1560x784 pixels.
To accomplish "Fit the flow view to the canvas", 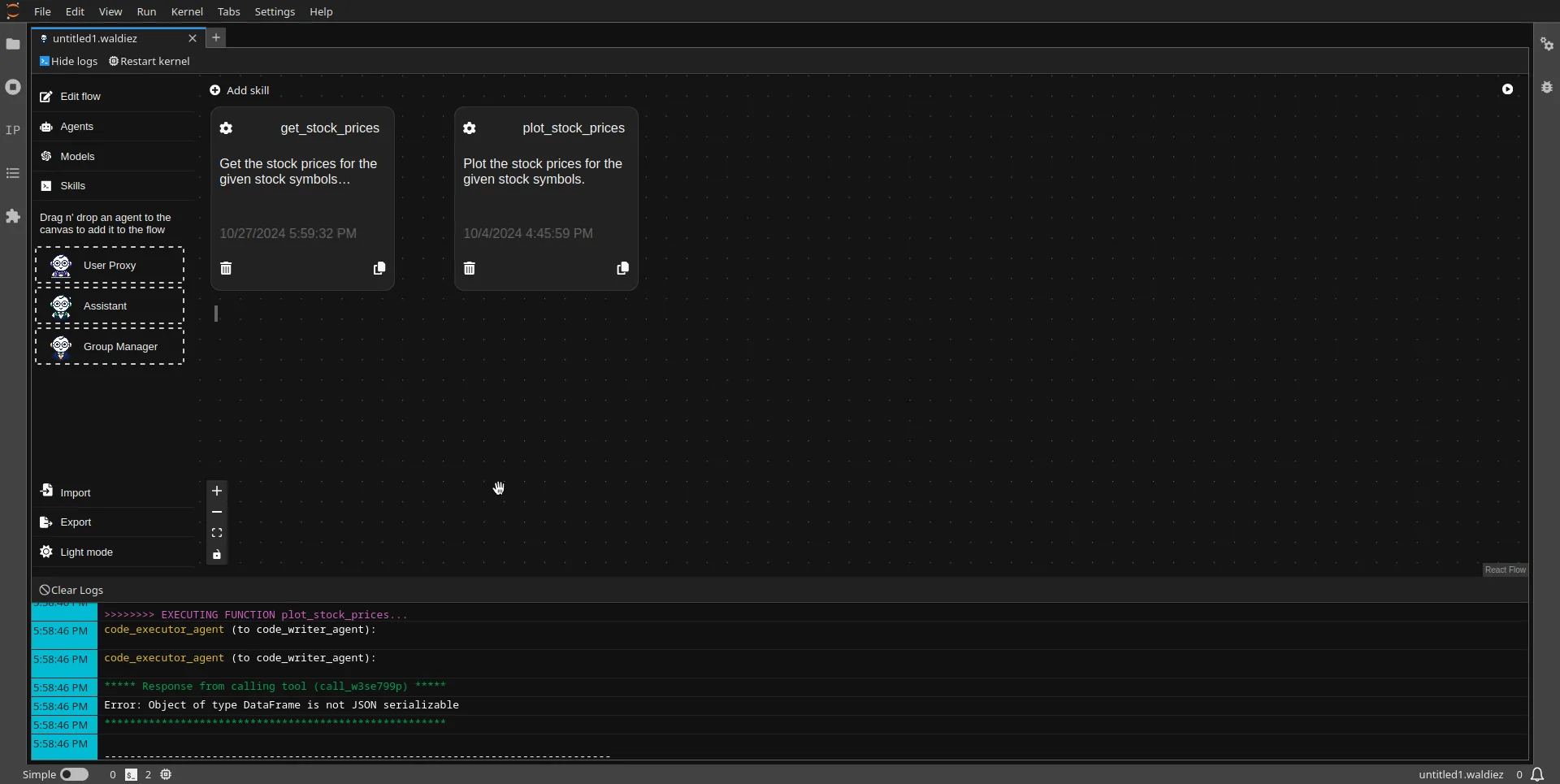I will click(x=217, y=533).
